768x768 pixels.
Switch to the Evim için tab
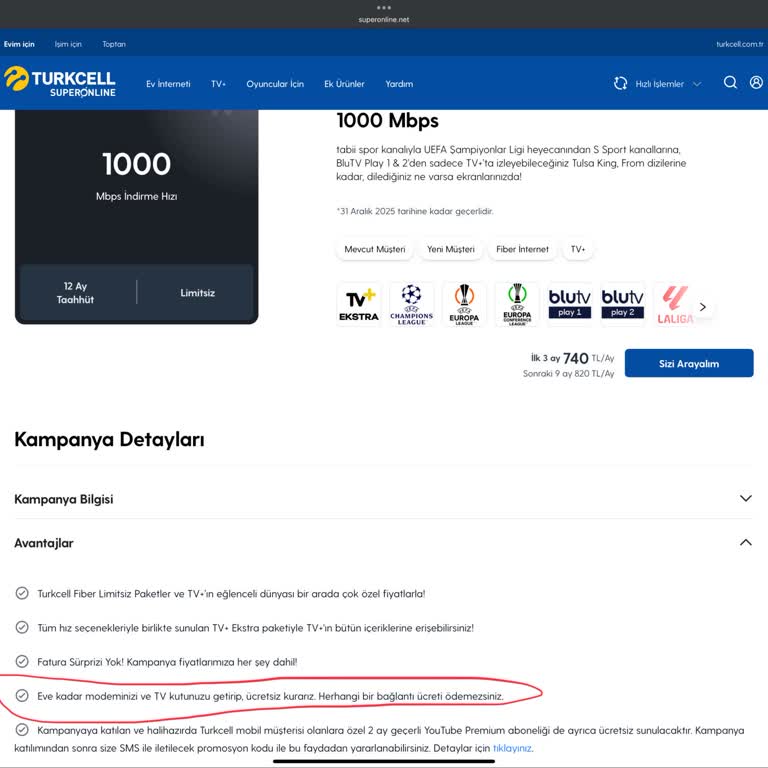[19, 44]
